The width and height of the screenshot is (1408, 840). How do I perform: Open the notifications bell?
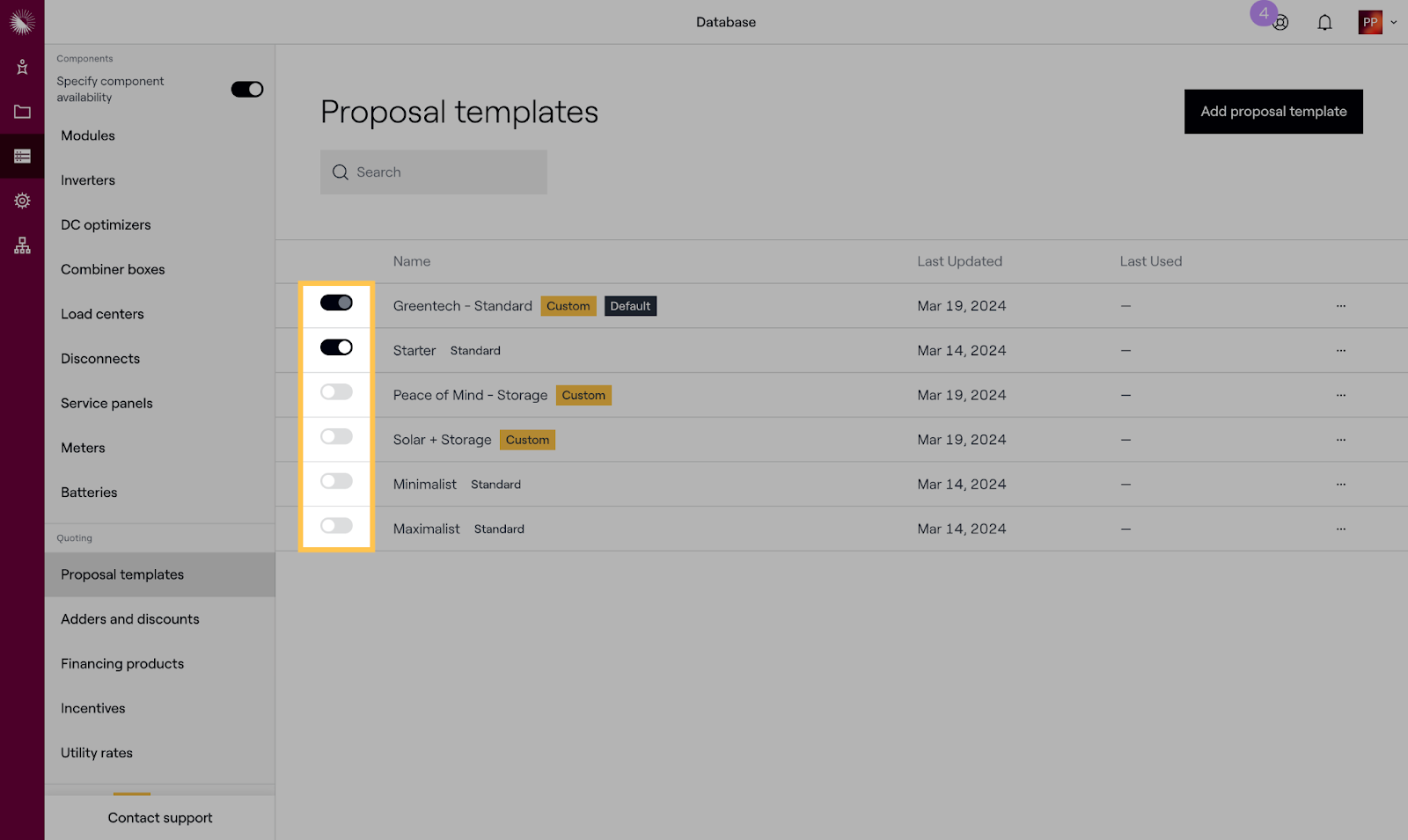point(1324,23)
